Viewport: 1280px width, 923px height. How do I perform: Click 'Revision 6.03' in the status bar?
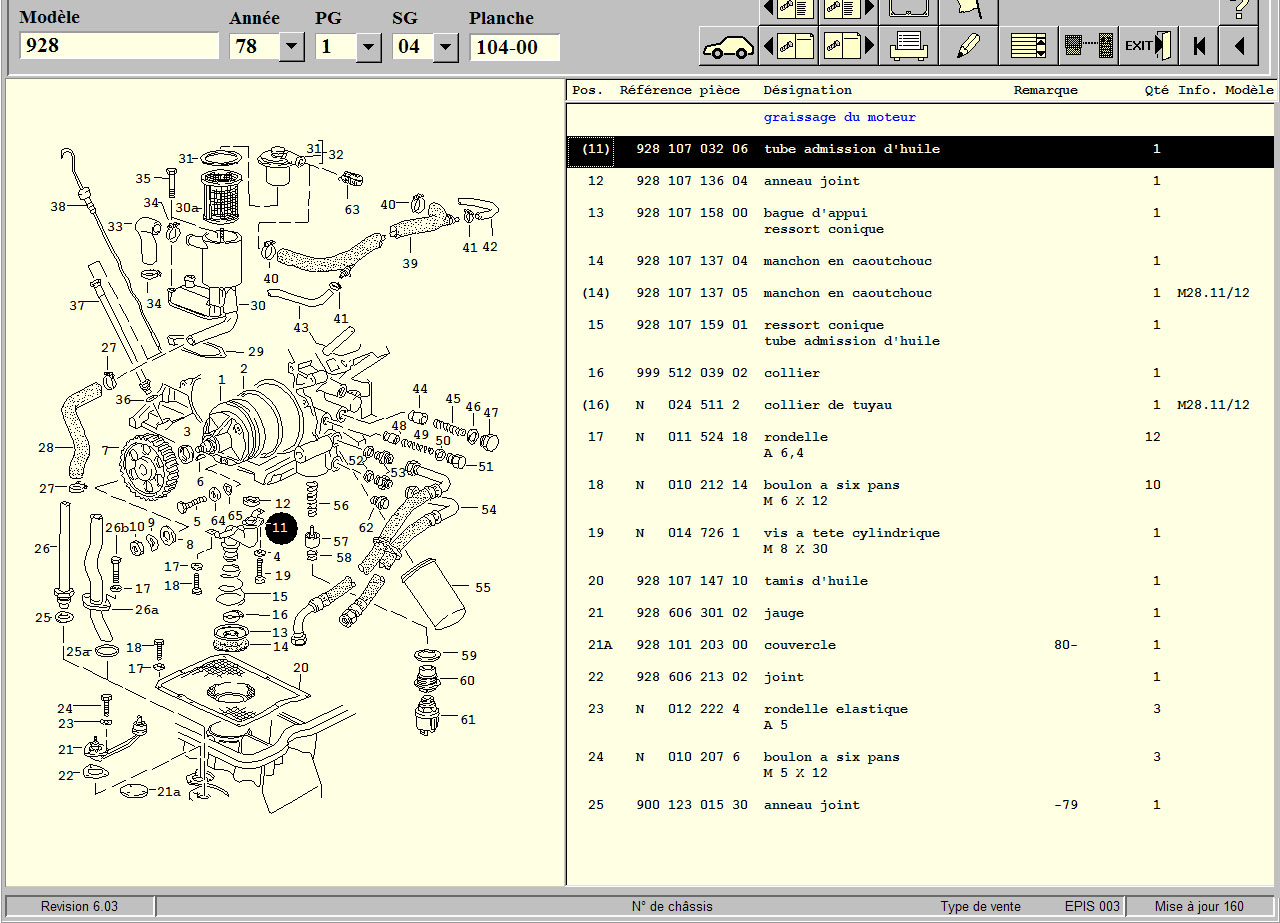pos(79,906)
